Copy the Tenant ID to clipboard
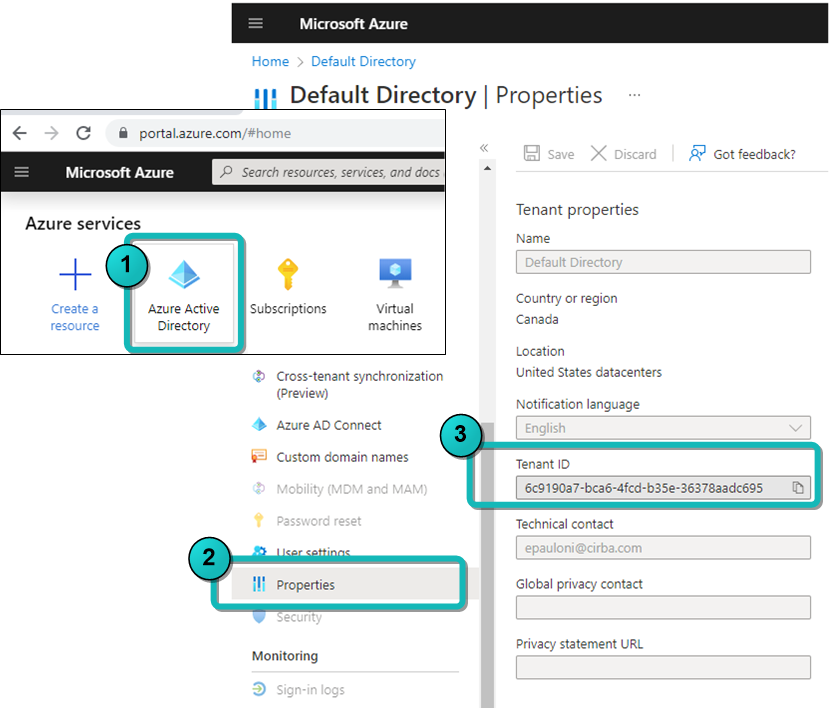This screenshot has width=829, height=708. coord(798,488)
